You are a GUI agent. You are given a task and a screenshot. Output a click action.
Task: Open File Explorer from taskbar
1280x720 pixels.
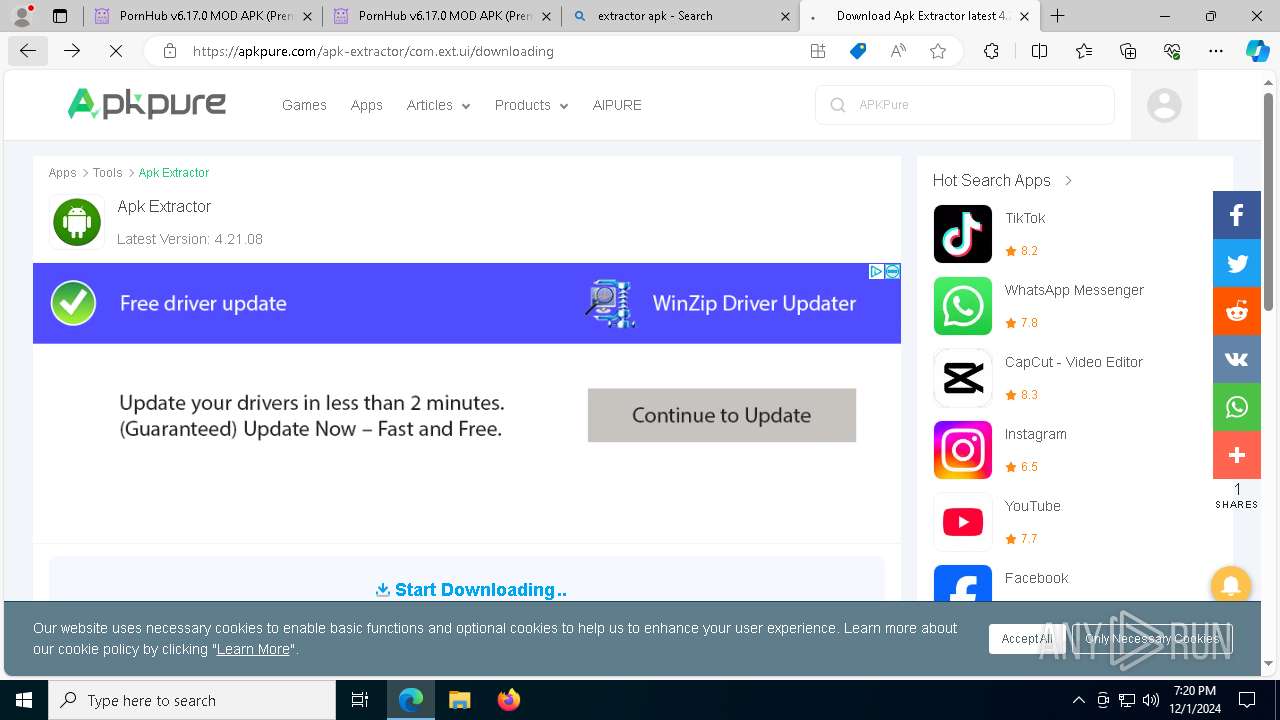[x=459, y=700]
